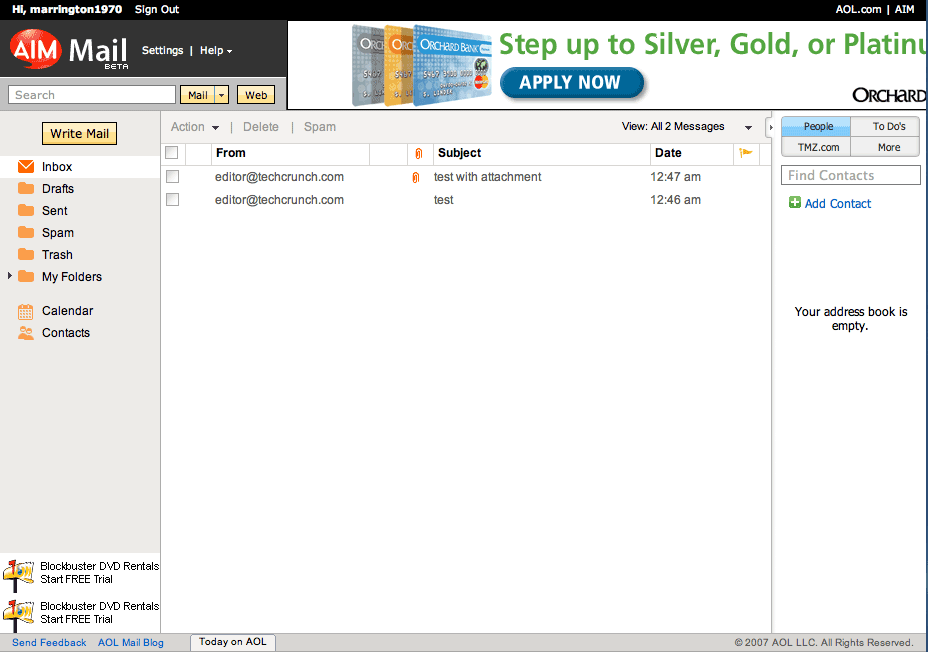Click the Add Contact link
The height and width of the screenshot is (652, 928).
(837, 204)
